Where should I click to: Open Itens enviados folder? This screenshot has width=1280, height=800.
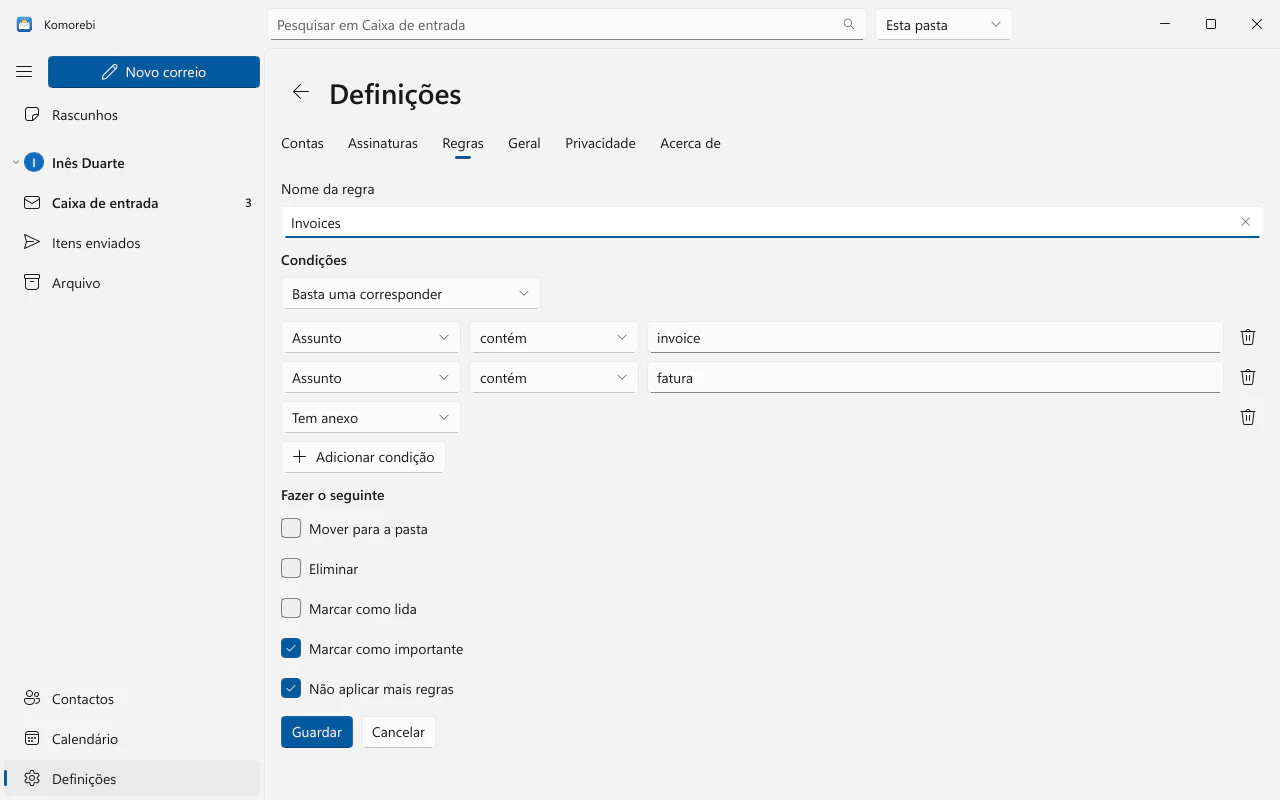tap(132, 243)
